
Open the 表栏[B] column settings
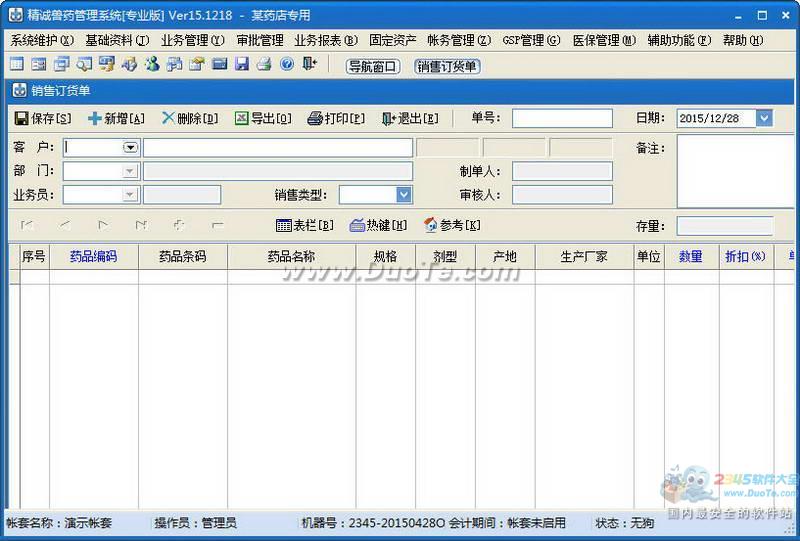305,225
